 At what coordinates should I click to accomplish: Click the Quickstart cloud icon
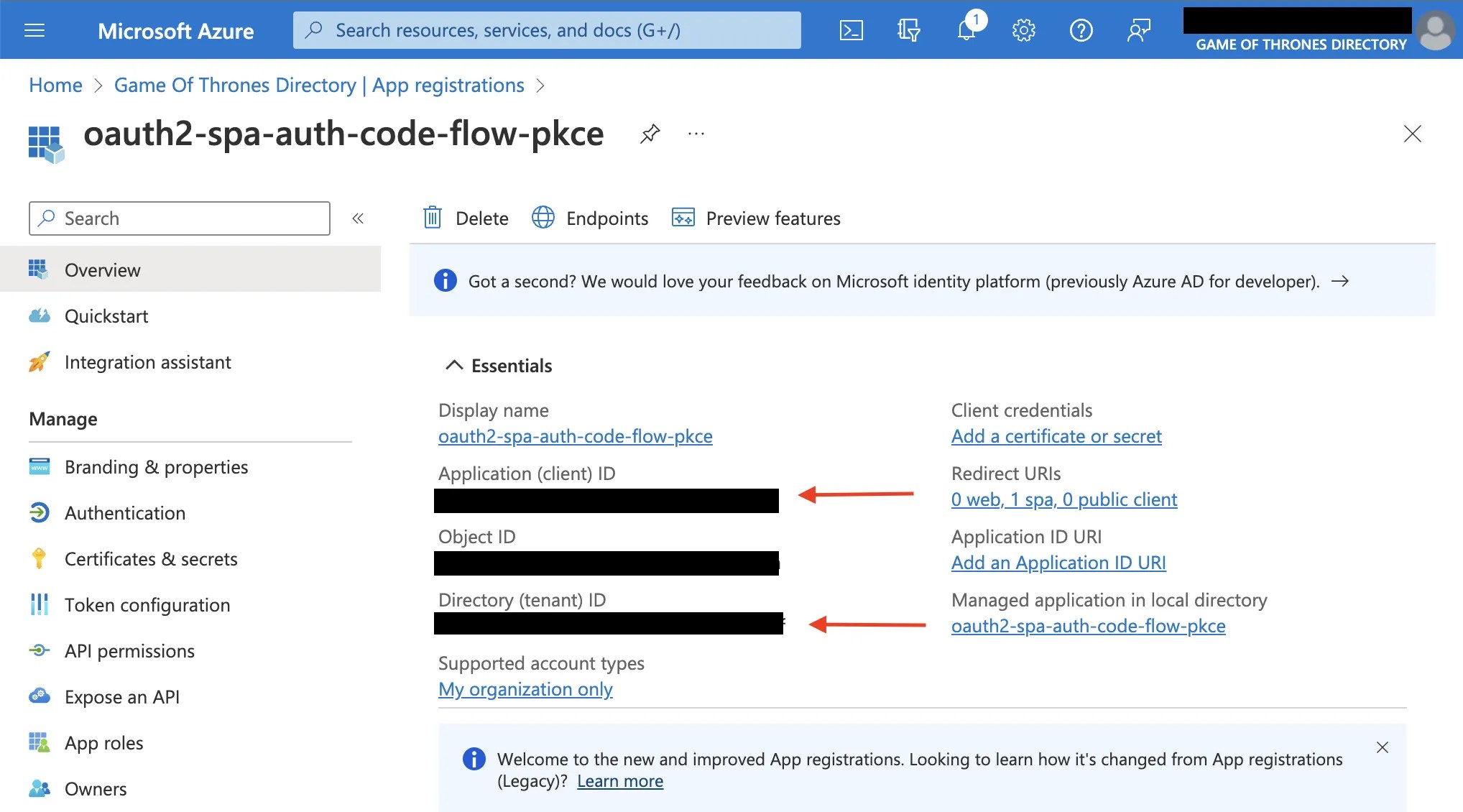coord(40,316)
